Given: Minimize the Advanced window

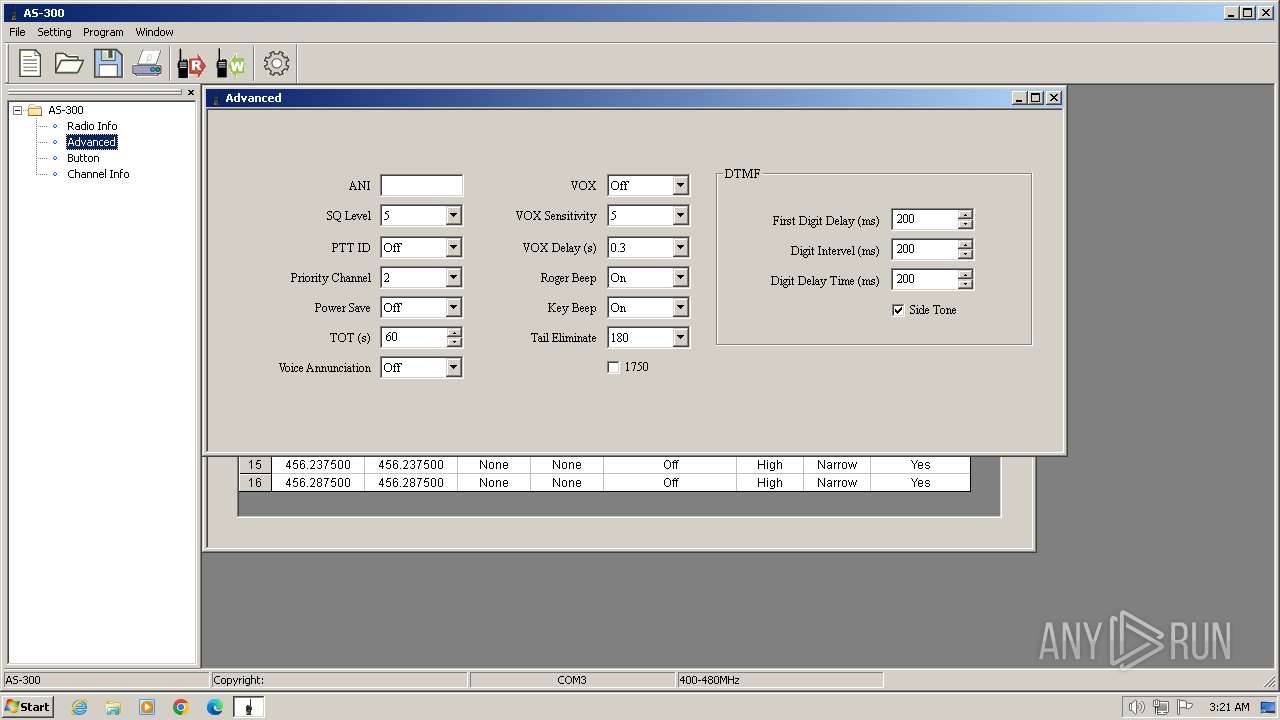Looking at the screenshot, I should [1019, 97].
